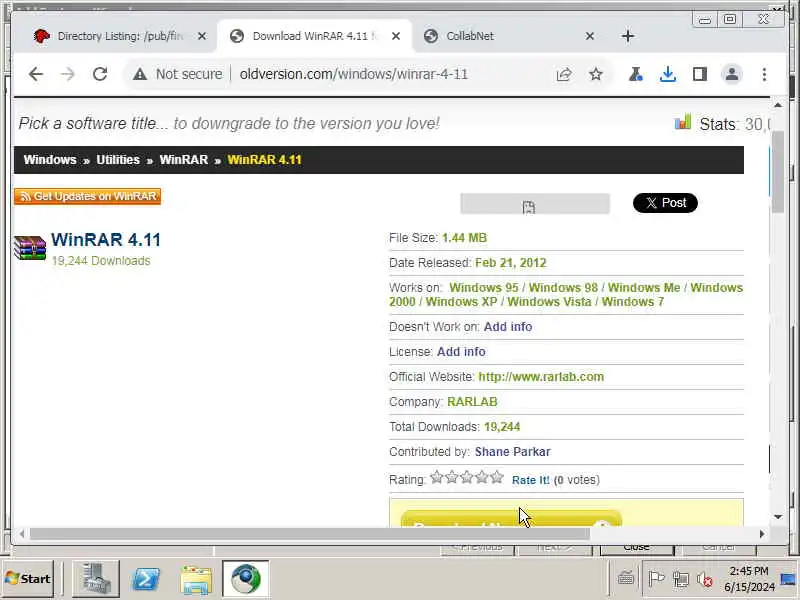
Task: Open the Utilities breadcrumb category
Action: (118, 160)
